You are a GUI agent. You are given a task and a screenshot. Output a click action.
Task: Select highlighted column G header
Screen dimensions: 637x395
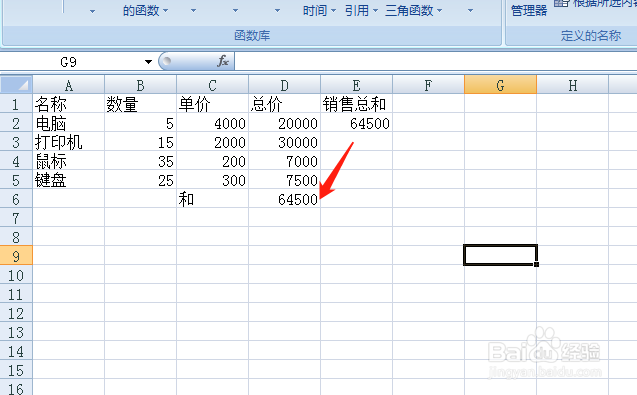tap(500, 85)
